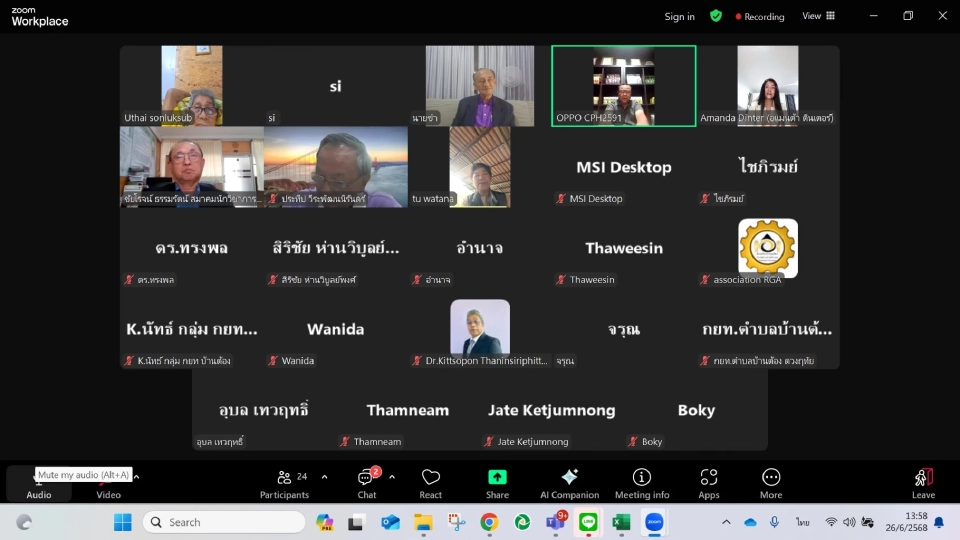Open the Apps panel
Image resolution: width=960 pixels, height=540 pixels.
[709, 482]
